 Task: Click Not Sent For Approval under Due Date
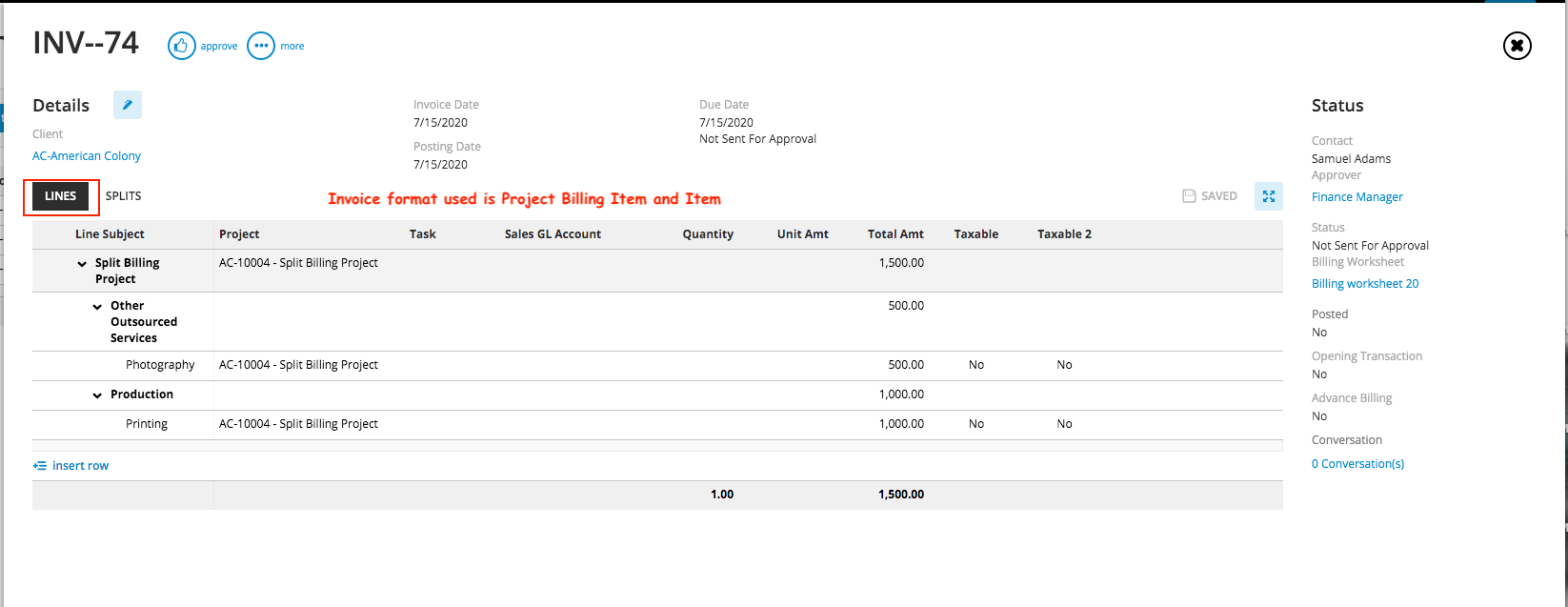757,139
